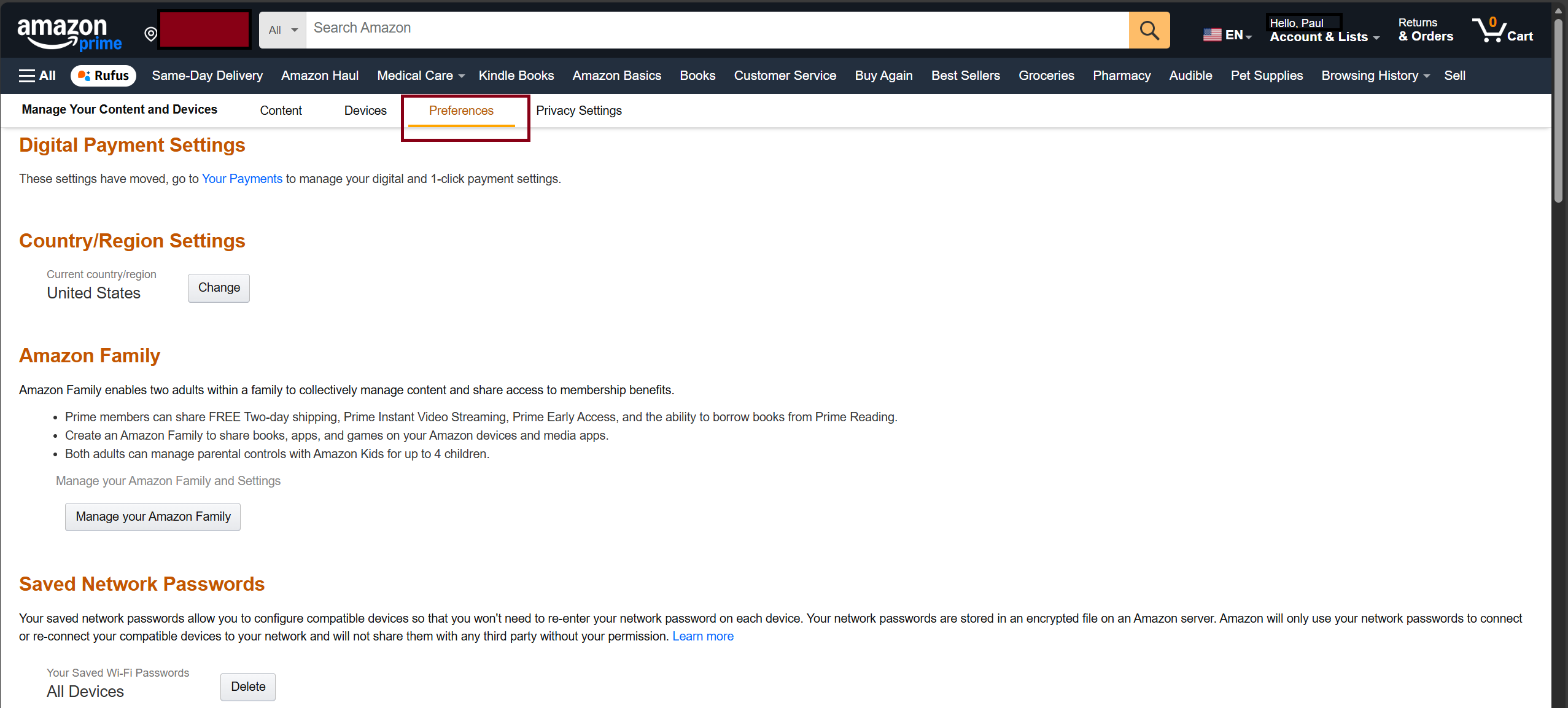Select the Content tab
This screenshot has width=1568, height=708.
coord(281,111)
